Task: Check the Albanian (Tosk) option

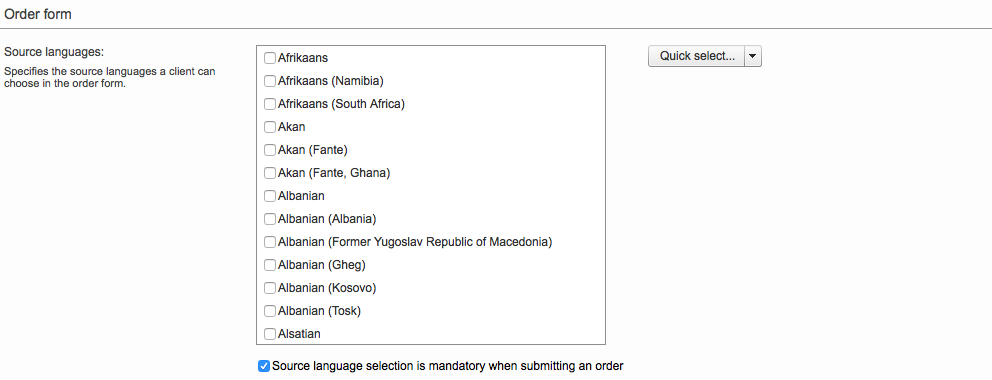Action: 270,310
